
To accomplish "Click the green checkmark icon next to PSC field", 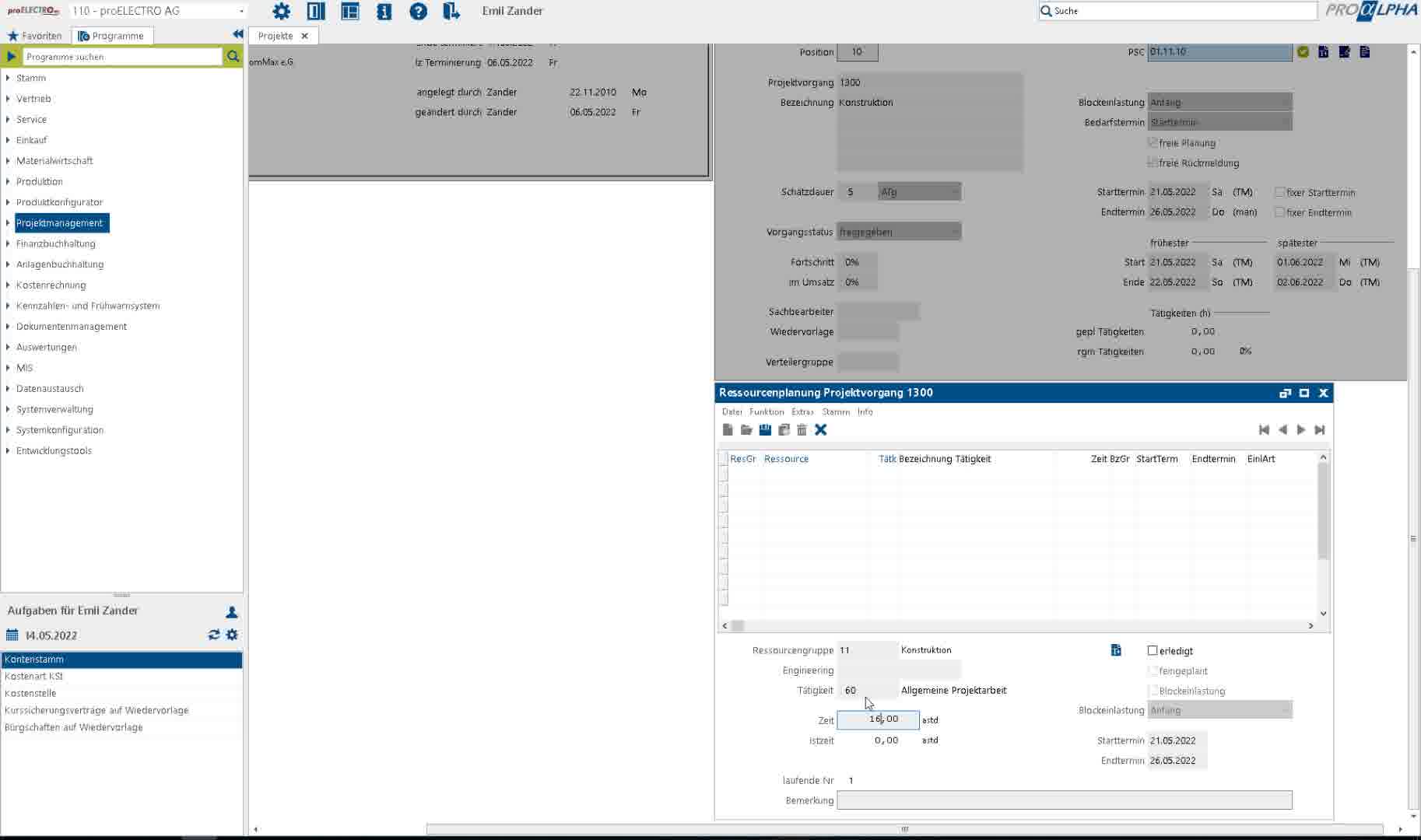I will (1303, 51).
